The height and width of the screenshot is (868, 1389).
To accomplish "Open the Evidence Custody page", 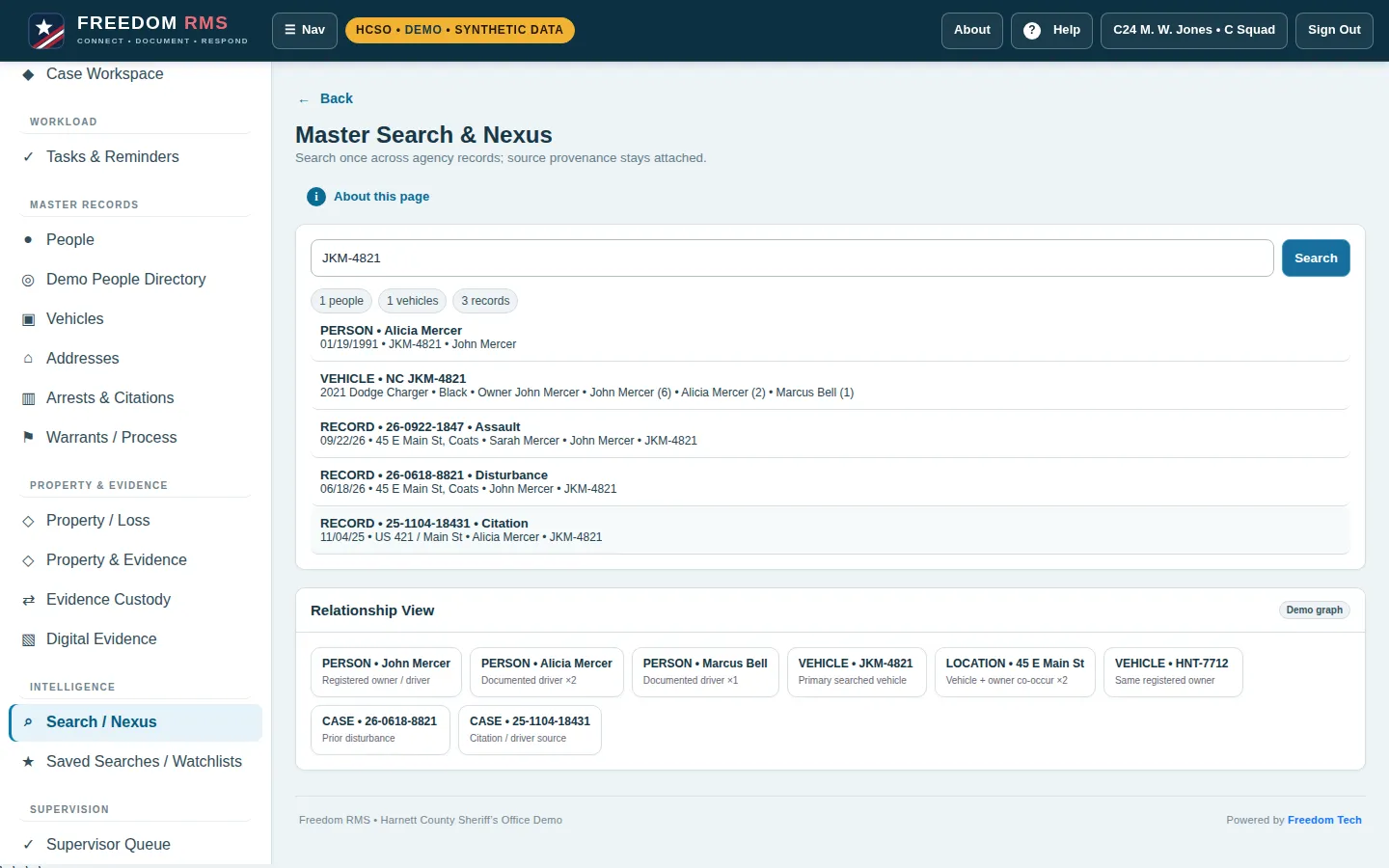I will 135,600.
